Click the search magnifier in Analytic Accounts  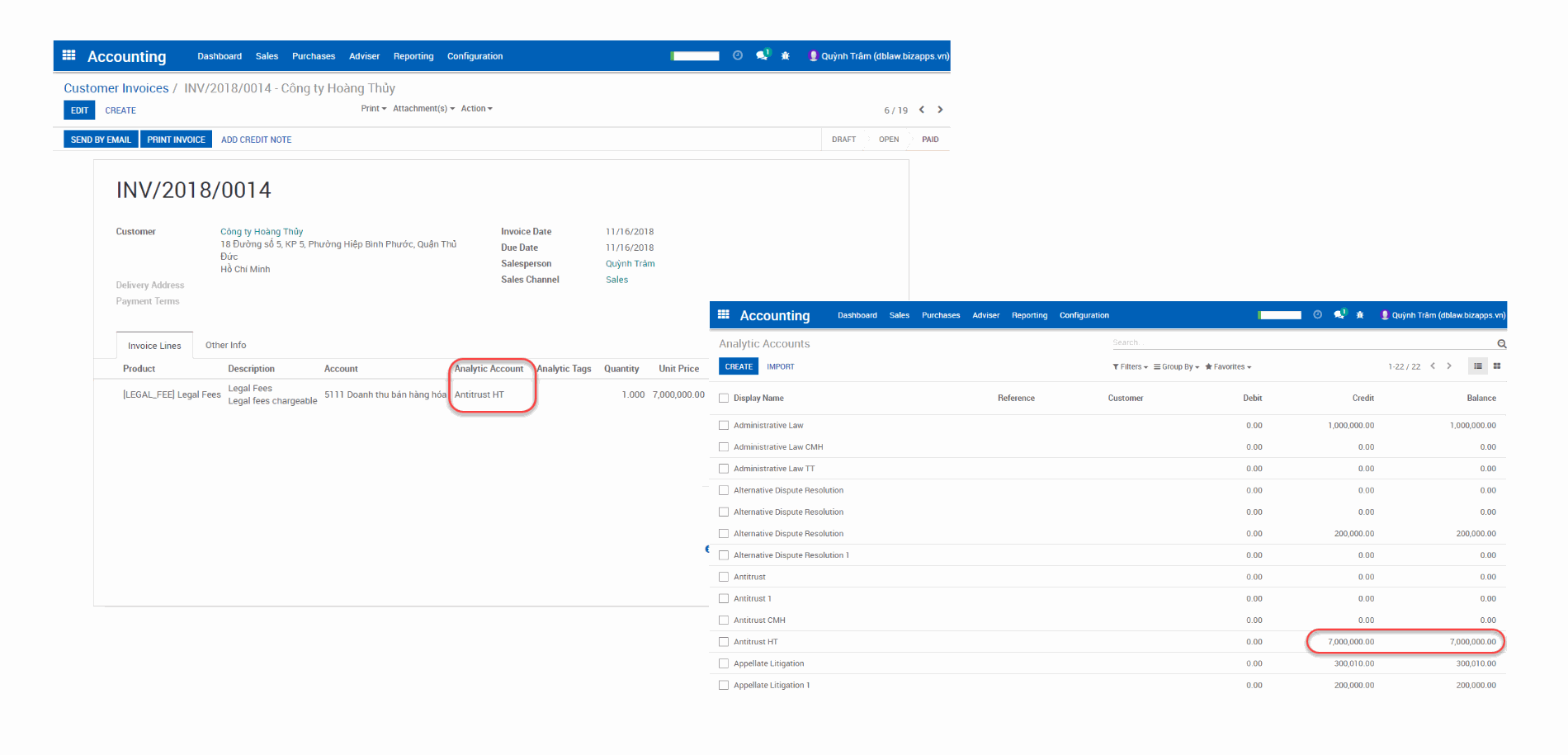(1501, 342)
